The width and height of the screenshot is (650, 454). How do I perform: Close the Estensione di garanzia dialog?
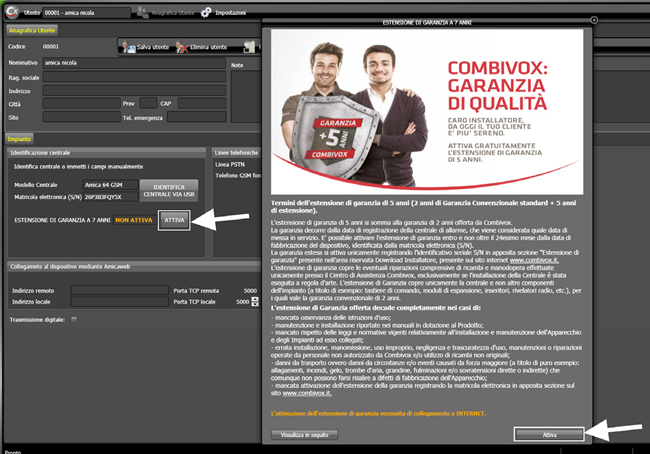(594, 20)
